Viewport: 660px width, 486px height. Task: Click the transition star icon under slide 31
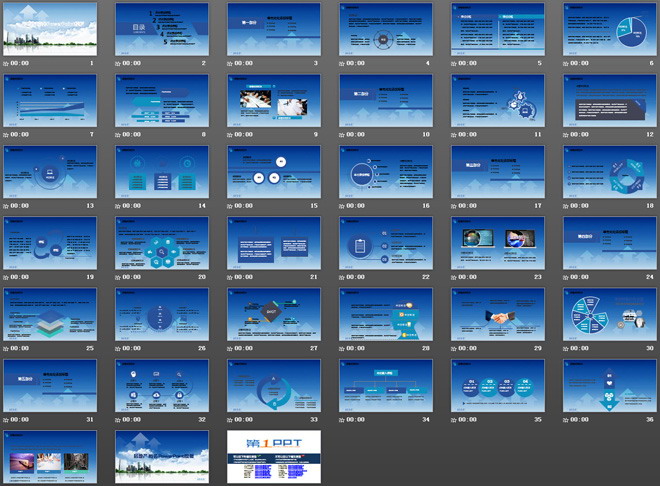pos(8,421)
